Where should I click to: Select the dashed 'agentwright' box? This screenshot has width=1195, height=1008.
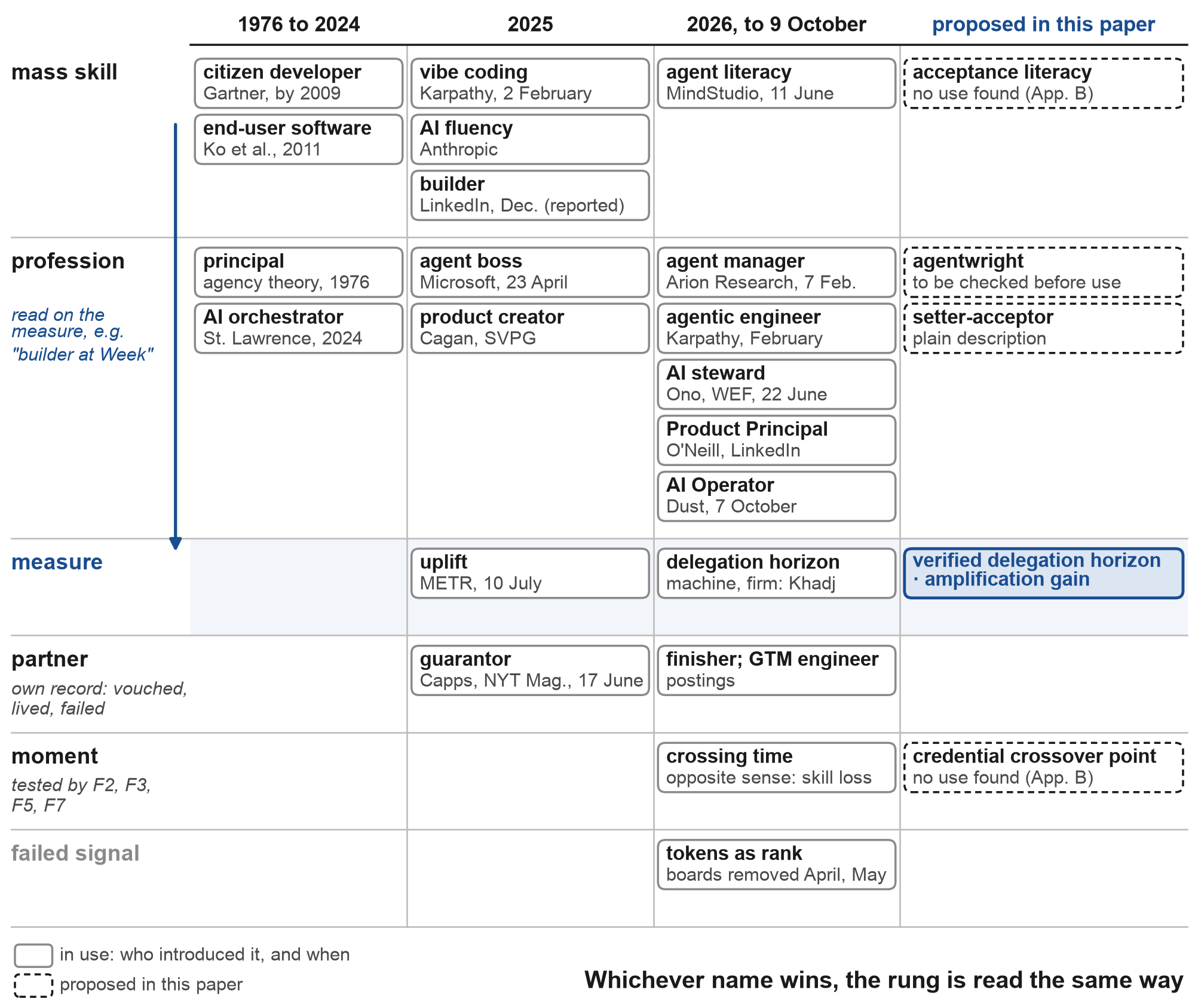pos(1043,272)
